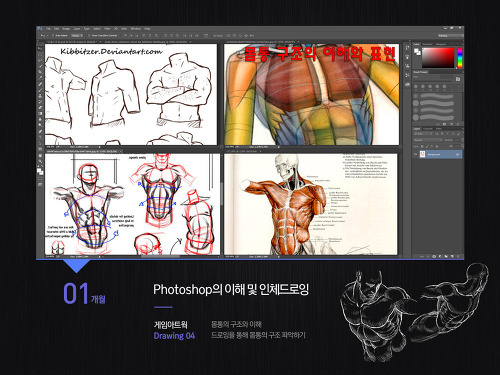Select the Brush tool in toolbox
This screenshot has width=500, height=375.
(40, 90)
